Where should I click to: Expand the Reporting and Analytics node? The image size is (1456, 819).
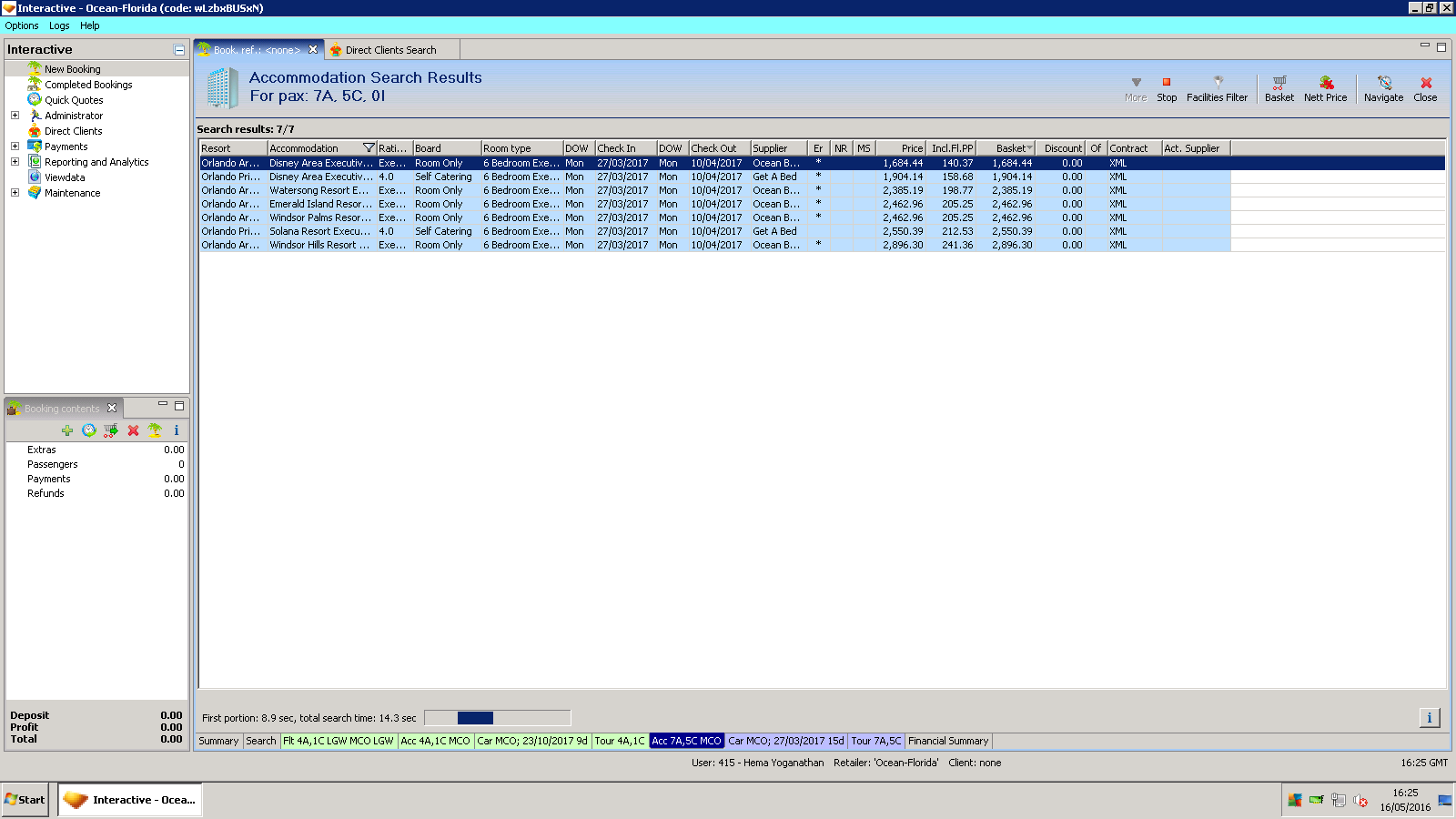(x=15, y=162)
